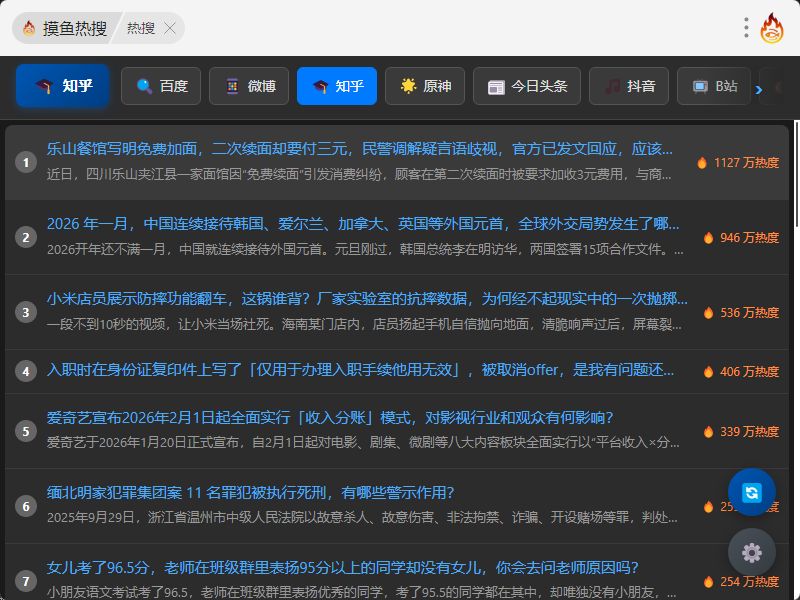Switch to the 百度 hot search tab
Screen dimensions: 800x600
pos(161,86)
